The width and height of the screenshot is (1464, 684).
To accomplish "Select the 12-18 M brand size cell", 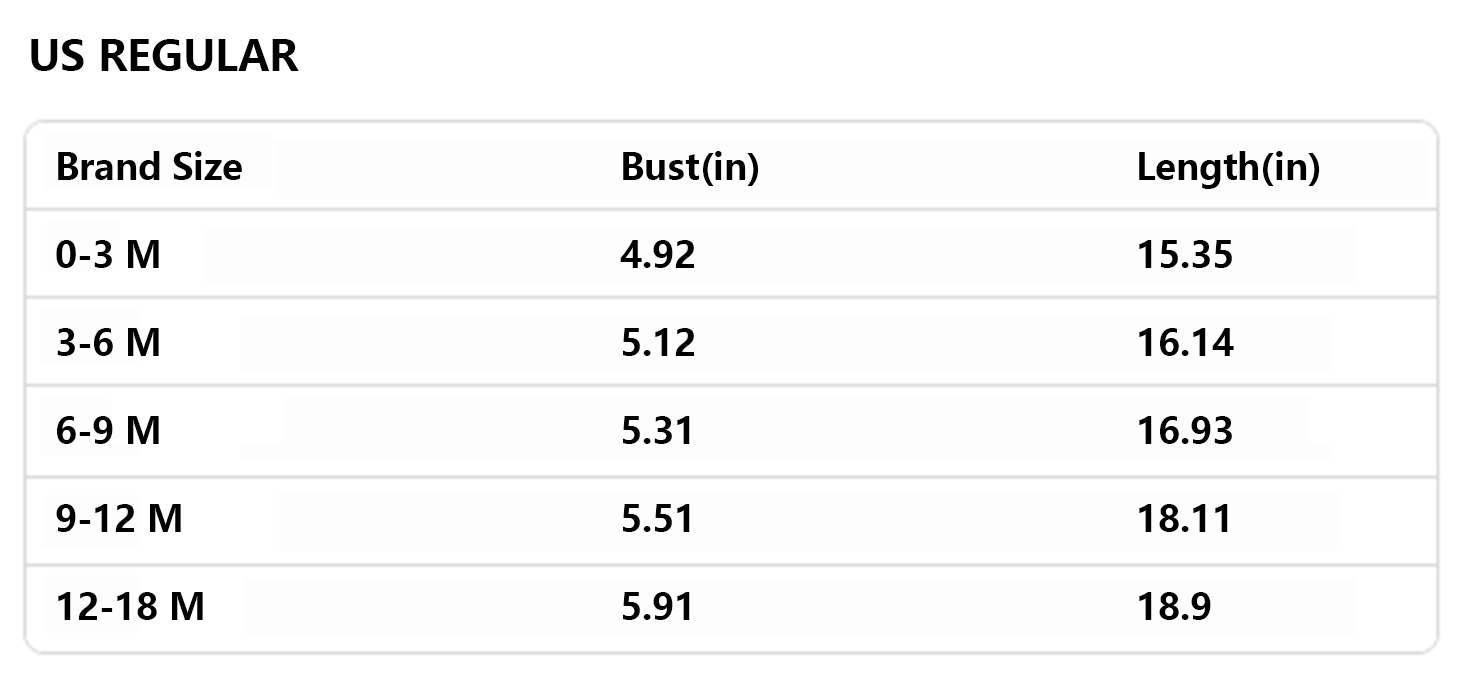I will (130, 607).
